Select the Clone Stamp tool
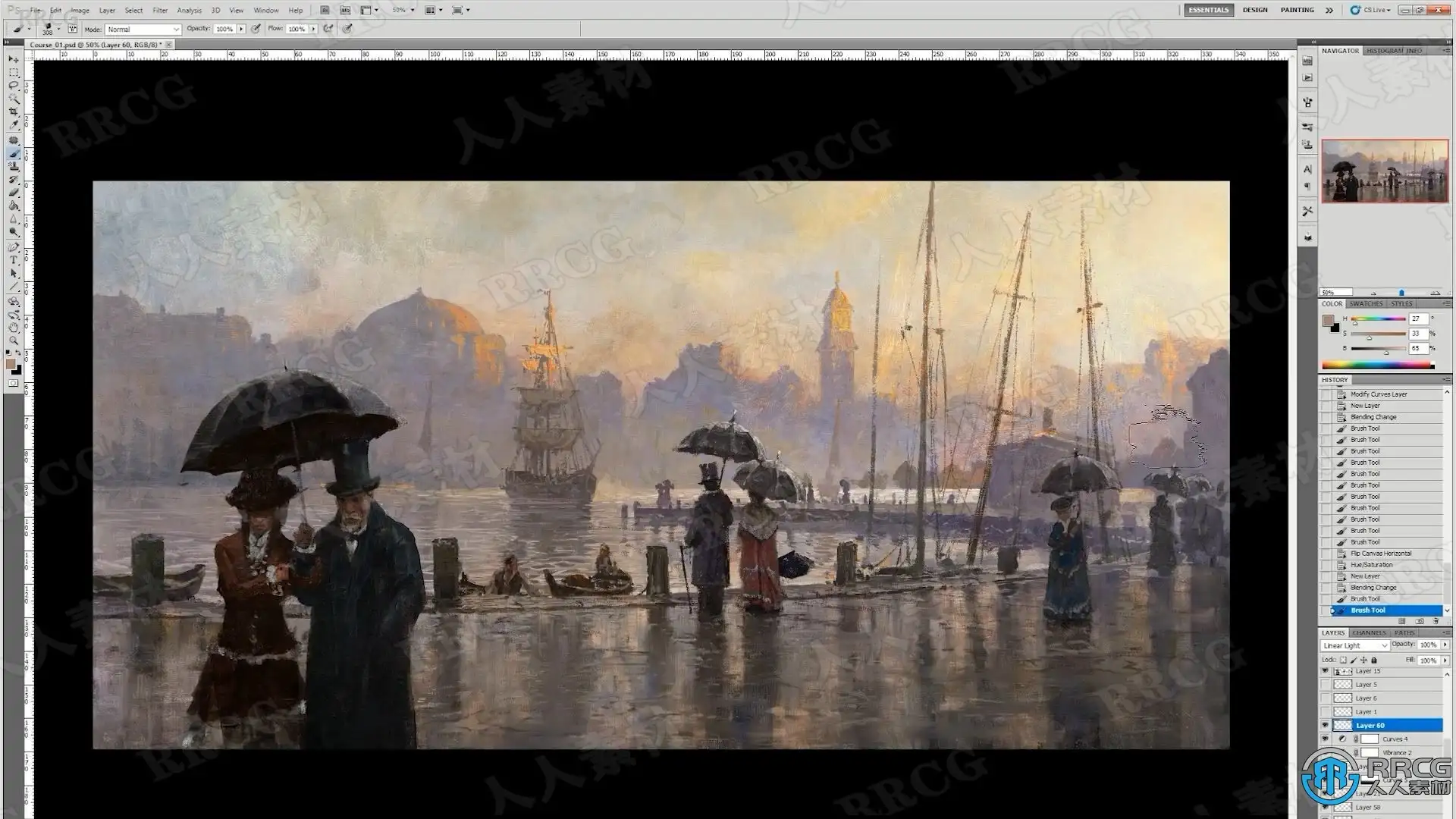Viewport: 1456px width, 819px height. 14,166
